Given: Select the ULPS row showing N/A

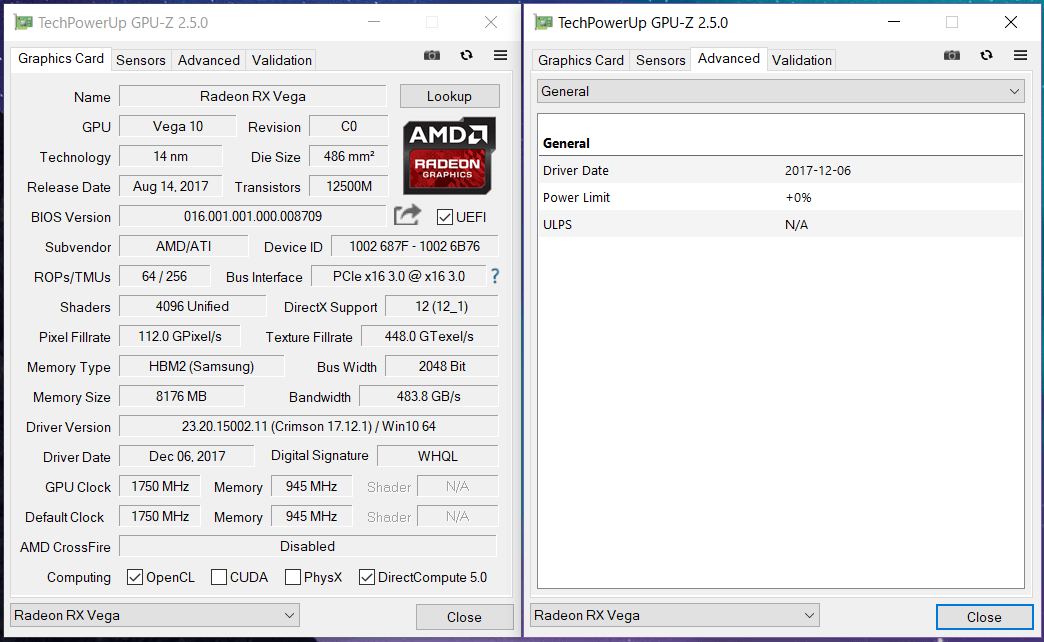Looking at the screenshot, I should pyautogui.click(x=780, y=224).
